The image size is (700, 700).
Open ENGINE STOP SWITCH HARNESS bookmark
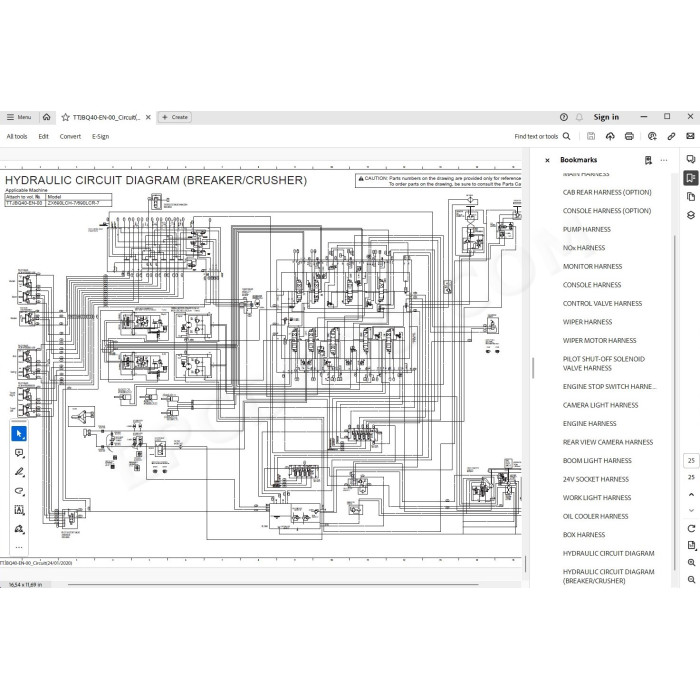[609, 387]
